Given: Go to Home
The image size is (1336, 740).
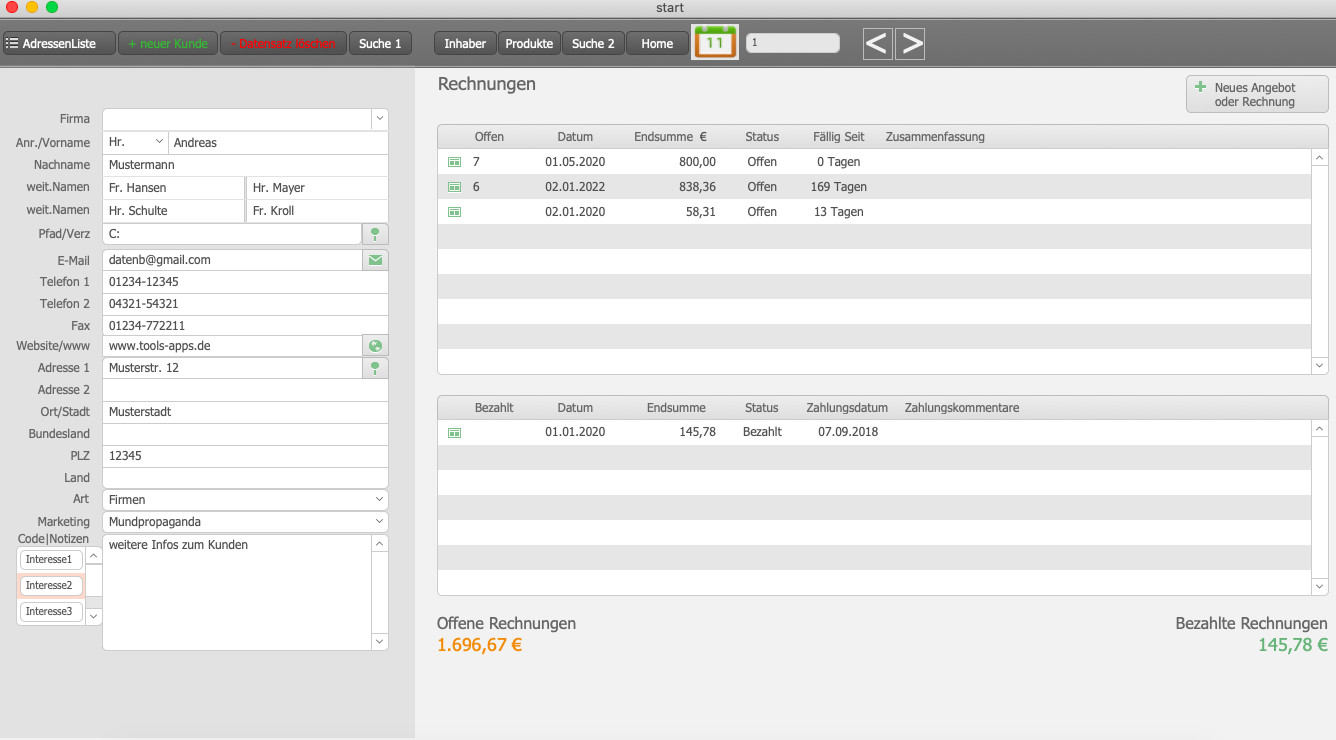Looking at the screenshot, I should coord(657,44).
